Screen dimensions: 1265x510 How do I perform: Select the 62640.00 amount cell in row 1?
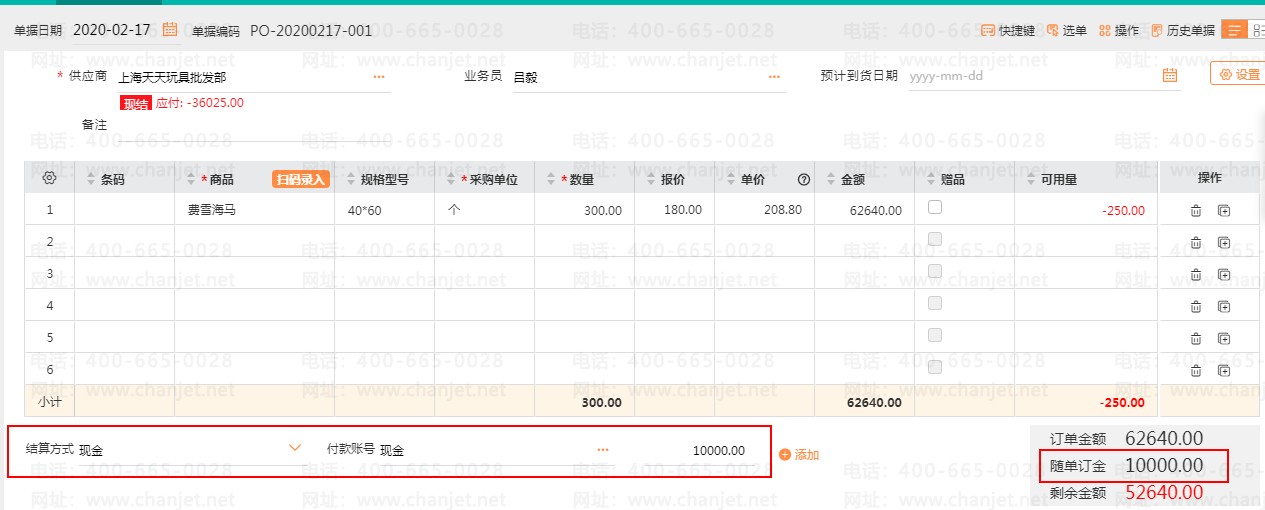(864, 210)
